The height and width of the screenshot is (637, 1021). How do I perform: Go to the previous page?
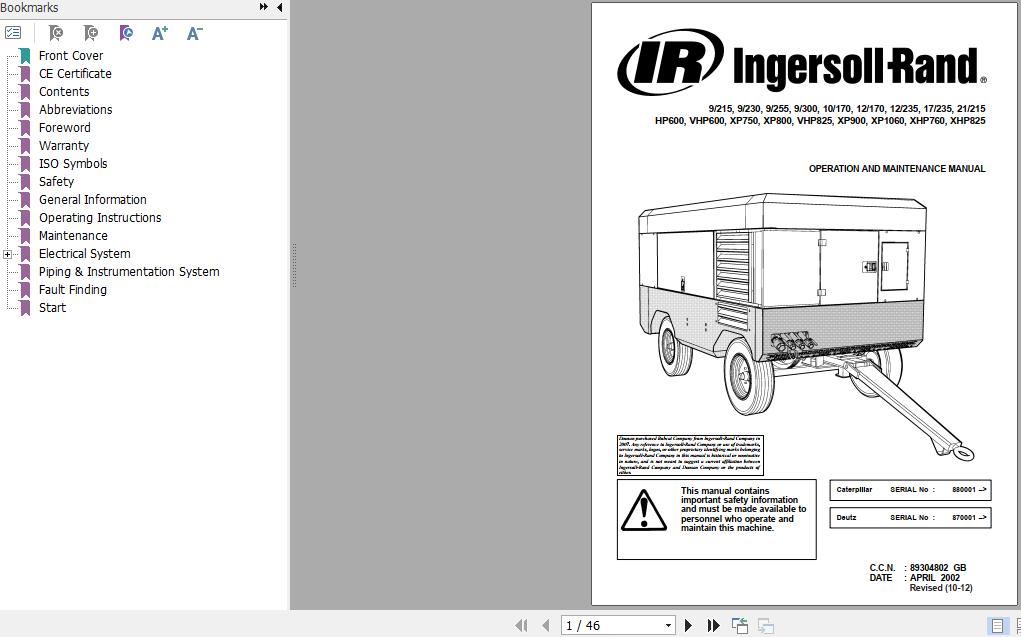(x=546, y=625)
